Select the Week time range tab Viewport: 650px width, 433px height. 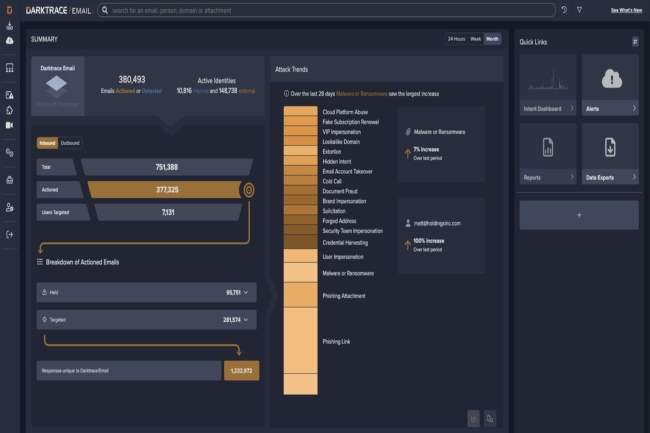coord(476,39)
